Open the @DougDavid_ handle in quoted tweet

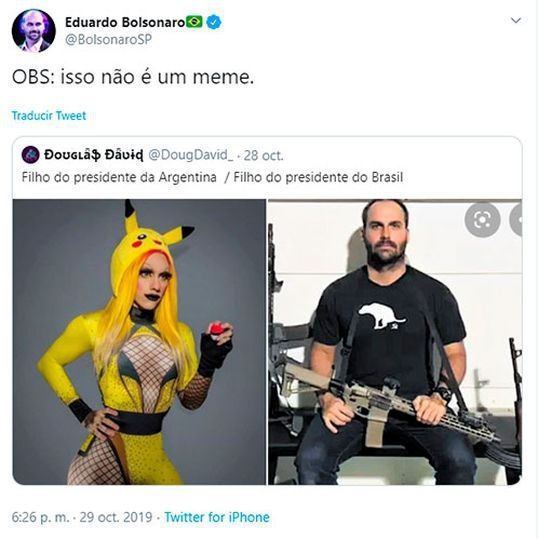(191, 155)
